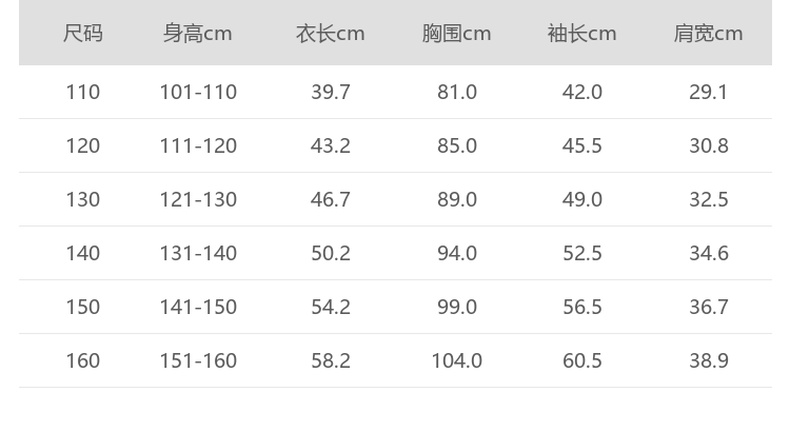Click the chest measurement 89.0 cell
790x431 pixels.
pyautogui.click(x=457, y=199)
